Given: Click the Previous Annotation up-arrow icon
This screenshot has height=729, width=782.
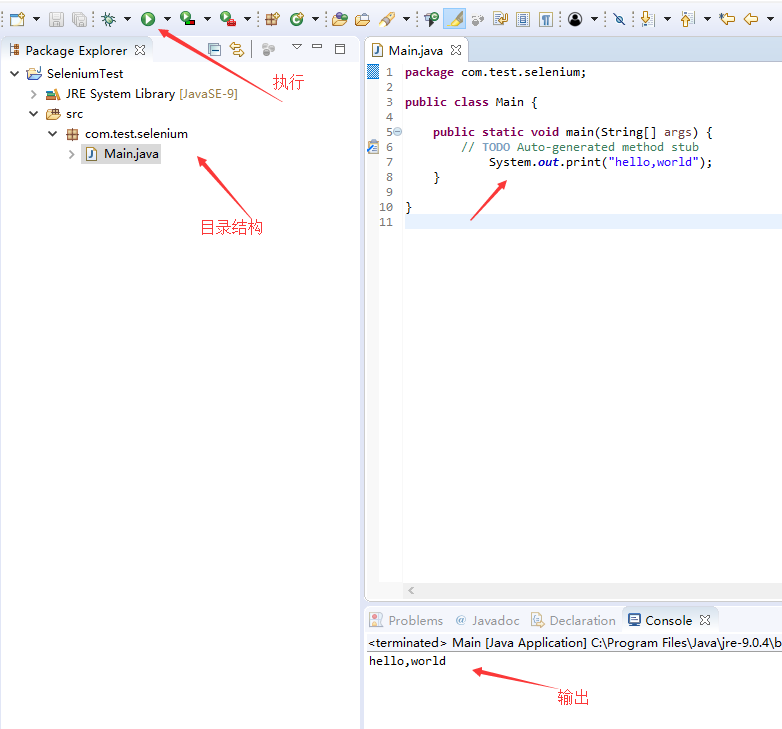Looking at the screenshot, I should [687, 19].
